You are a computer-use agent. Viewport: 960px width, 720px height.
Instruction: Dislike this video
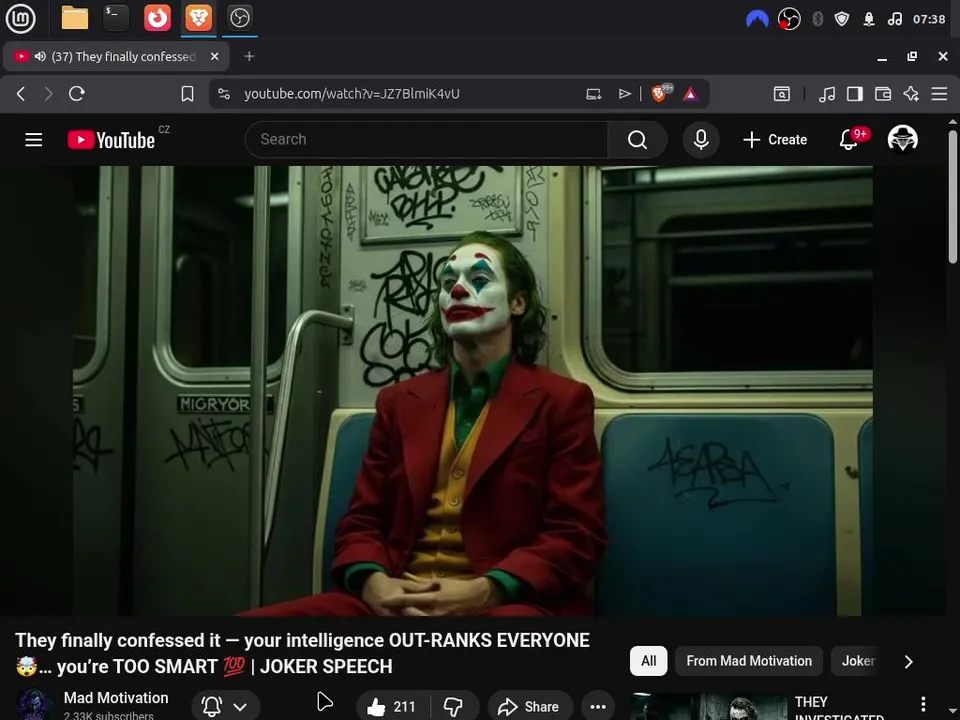coord(454,707)
